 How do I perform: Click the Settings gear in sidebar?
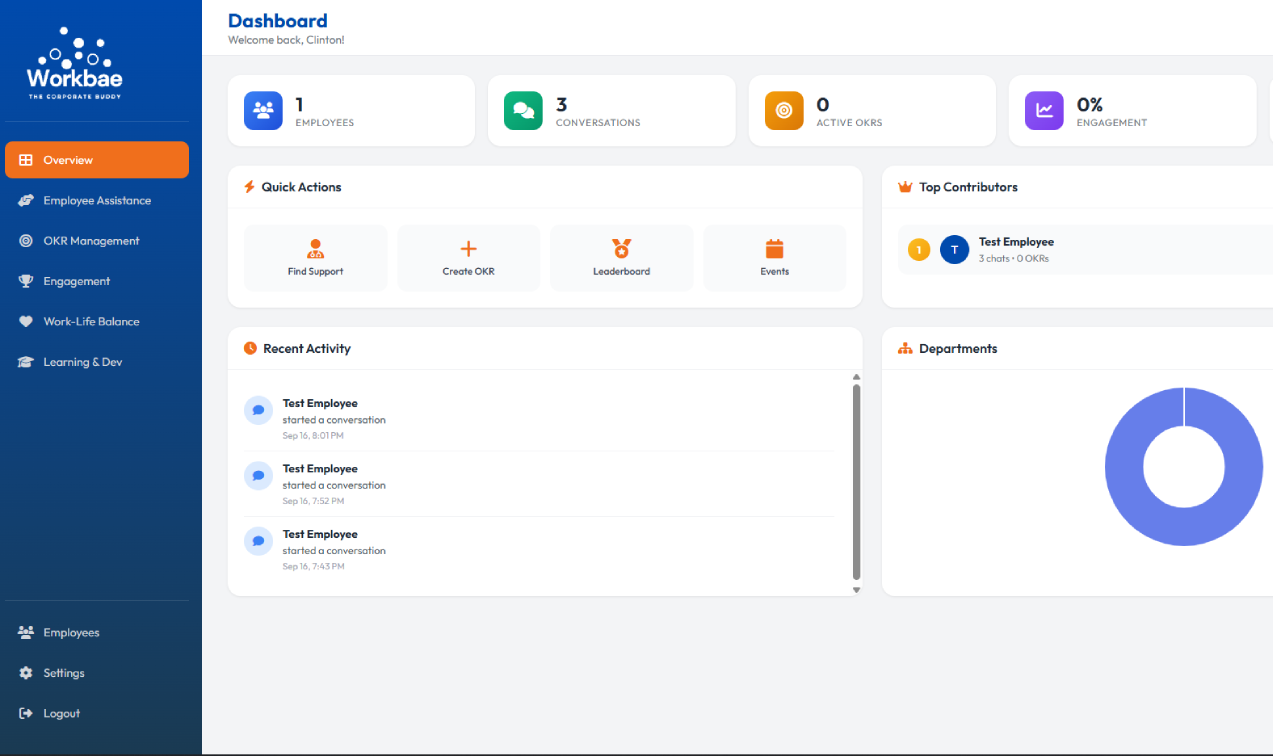point(63,673)
